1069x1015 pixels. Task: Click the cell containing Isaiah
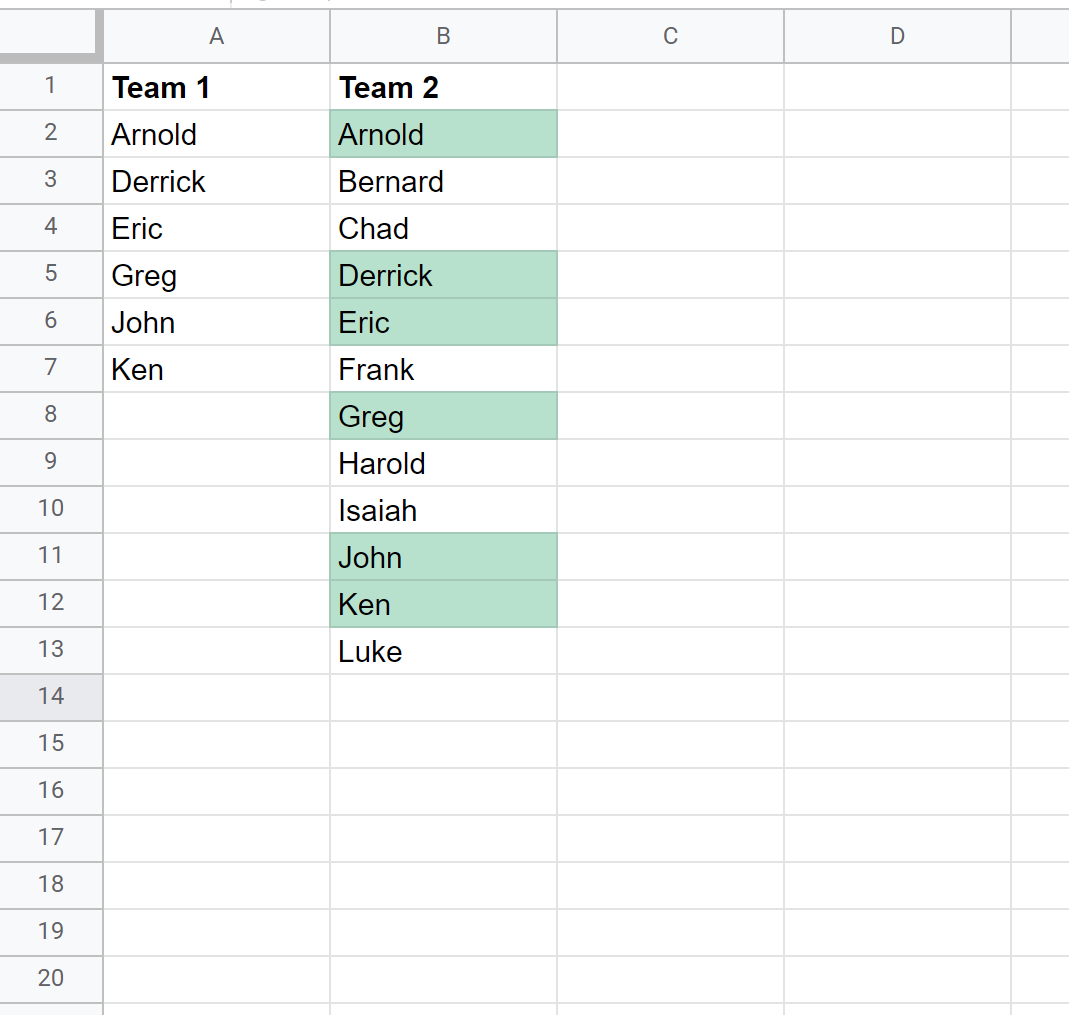443,511
